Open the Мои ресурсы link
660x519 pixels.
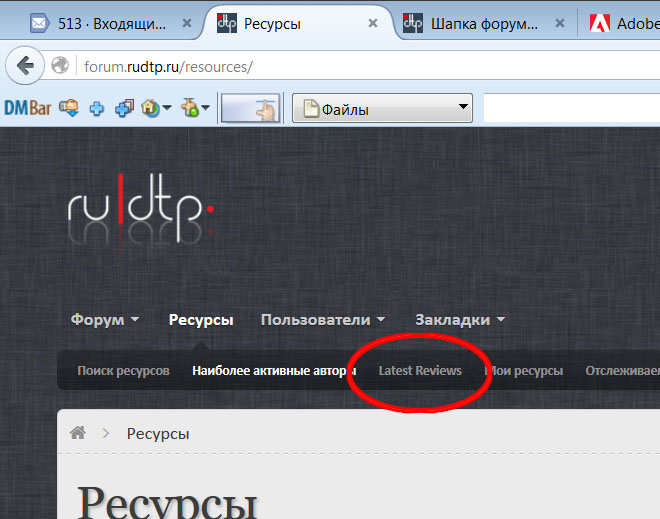coord(524,371)
